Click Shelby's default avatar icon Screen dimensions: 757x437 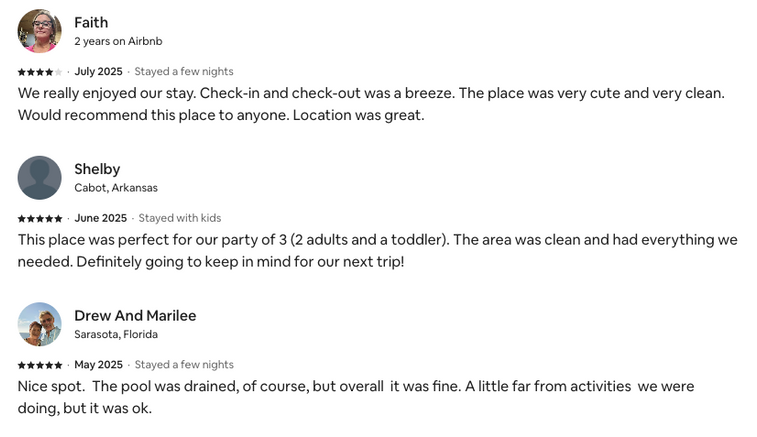(x=40, y=178)
